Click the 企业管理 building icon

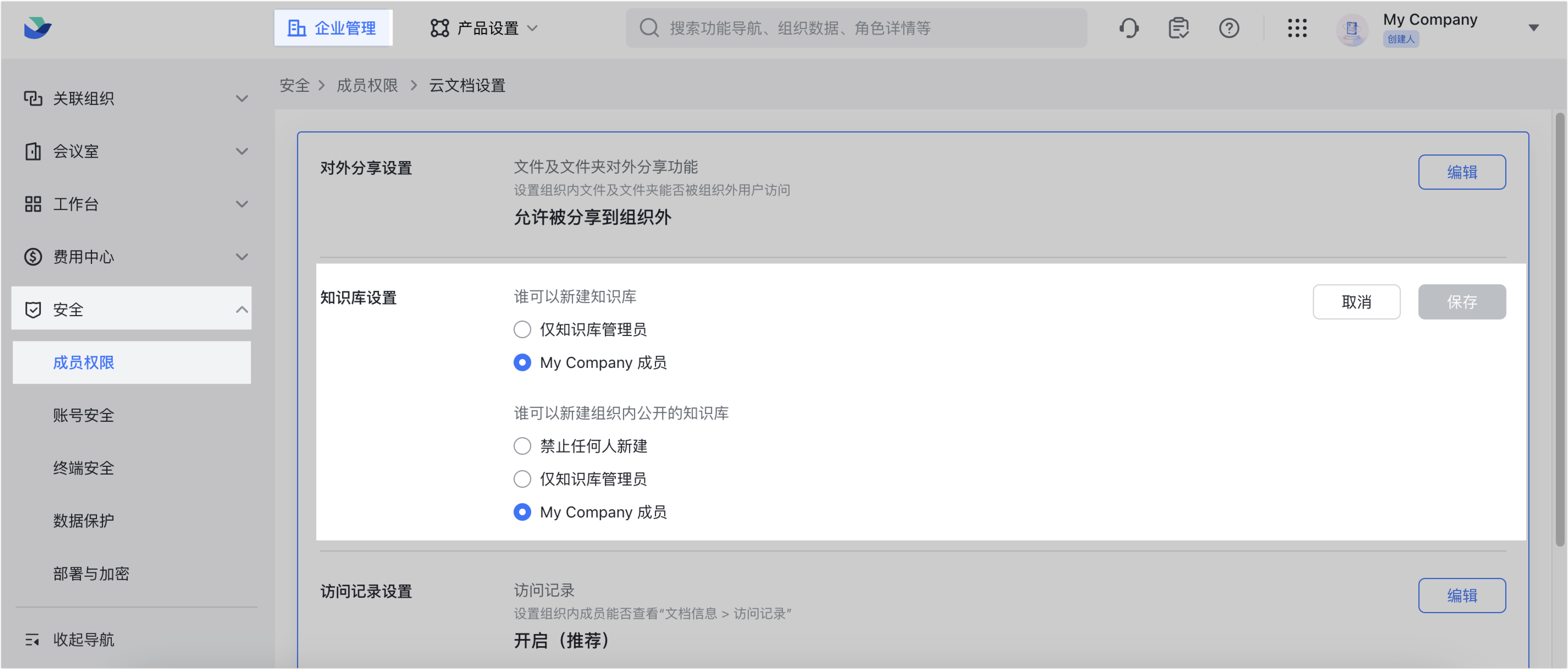[297, 28]
